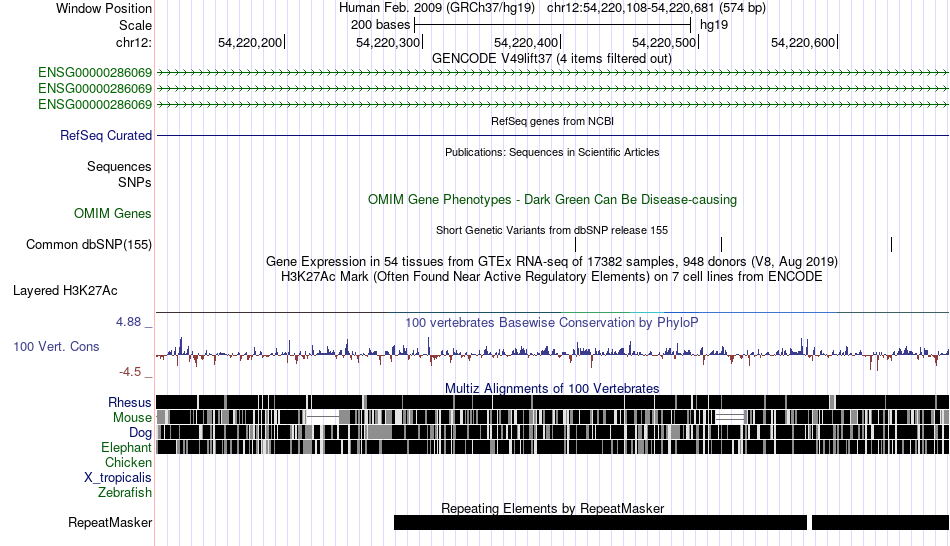Select the X_tropicalis alignment row label
The width and height of the screenshot is (950, 546).
coord(118,478)
